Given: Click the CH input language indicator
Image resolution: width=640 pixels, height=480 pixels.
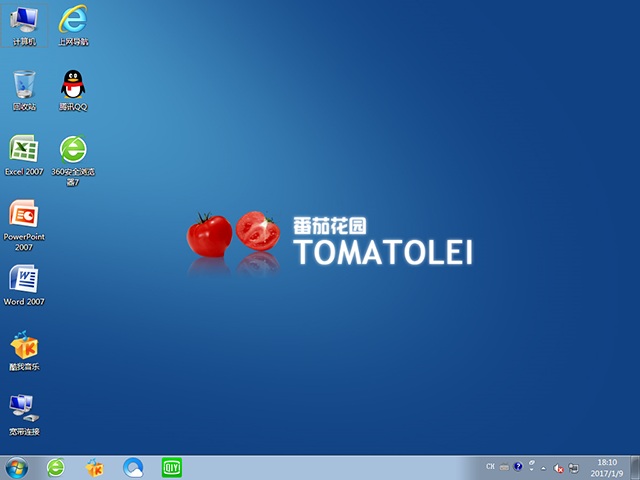Looking at the screenshot, I should [x=490, y=467].
